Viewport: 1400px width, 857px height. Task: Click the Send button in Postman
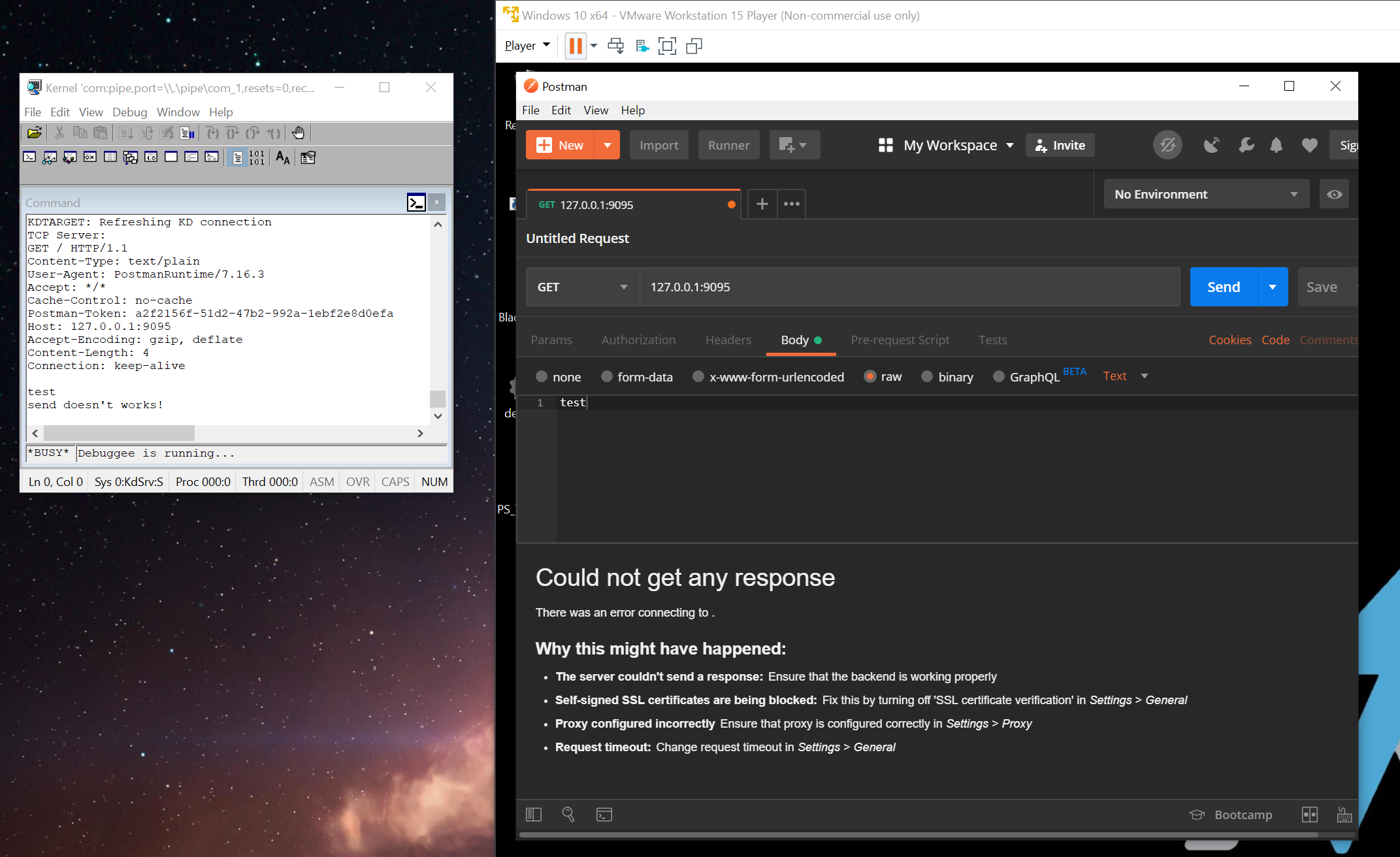coord(1222,287)
